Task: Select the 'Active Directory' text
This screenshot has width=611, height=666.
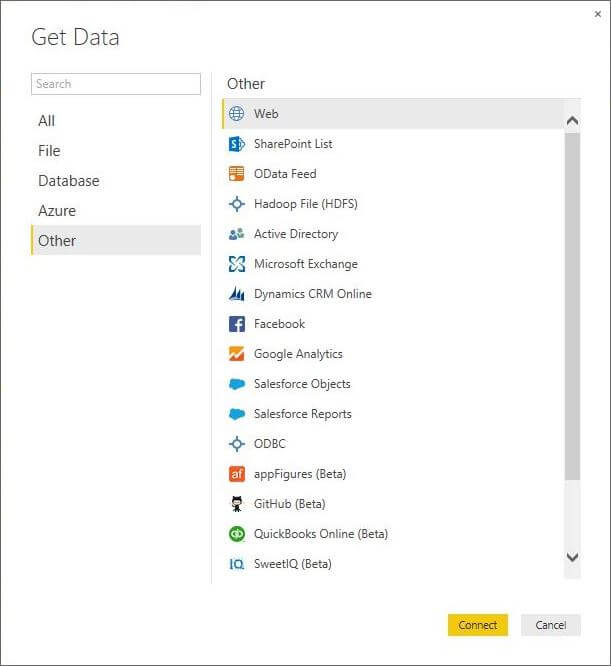Action: [296, 234]
